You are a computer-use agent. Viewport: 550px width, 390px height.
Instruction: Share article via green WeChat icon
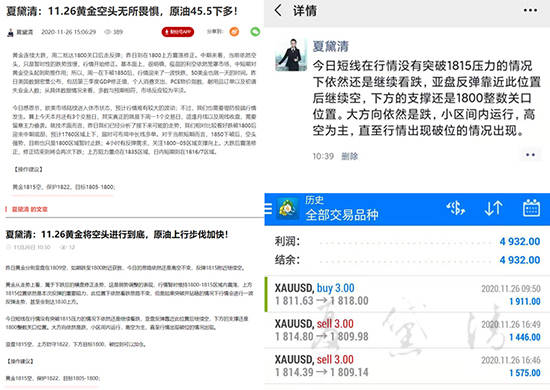click(x=255, y=32)
